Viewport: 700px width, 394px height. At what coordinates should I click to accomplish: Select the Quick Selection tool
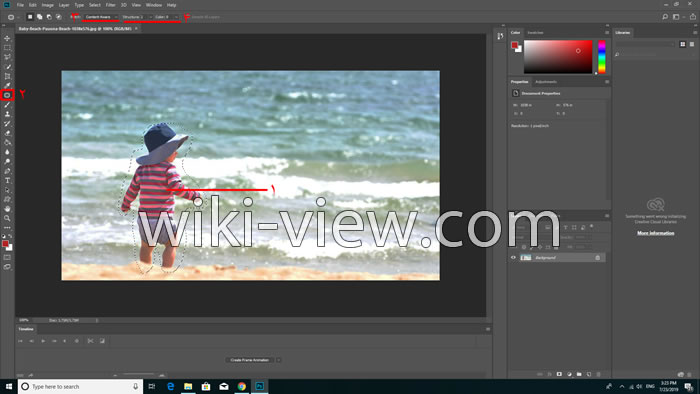7,66
